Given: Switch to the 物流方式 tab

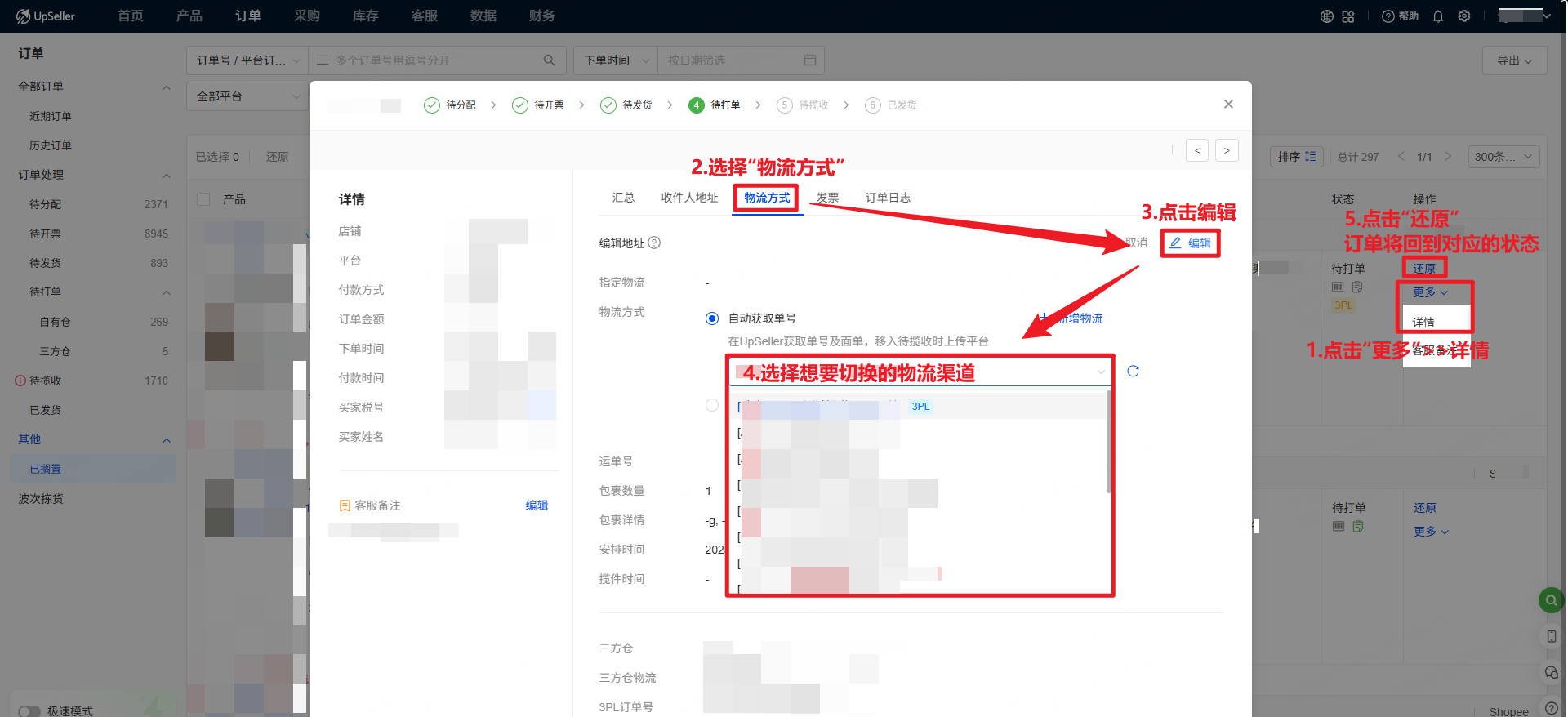Looking at the screenshot, I should (766, 198).
